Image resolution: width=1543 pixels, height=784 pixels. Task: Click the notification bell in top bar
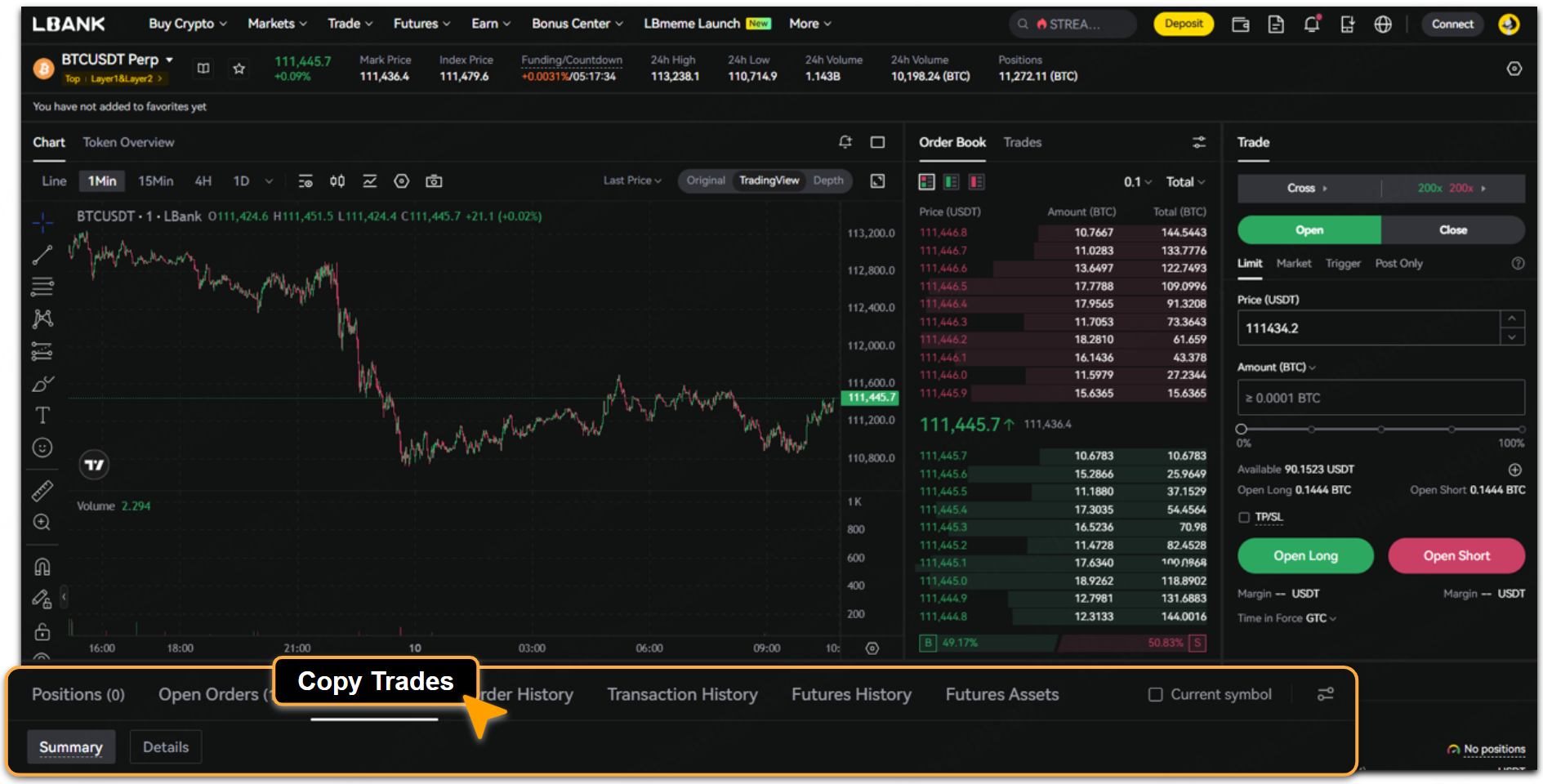coord(1312,24)
